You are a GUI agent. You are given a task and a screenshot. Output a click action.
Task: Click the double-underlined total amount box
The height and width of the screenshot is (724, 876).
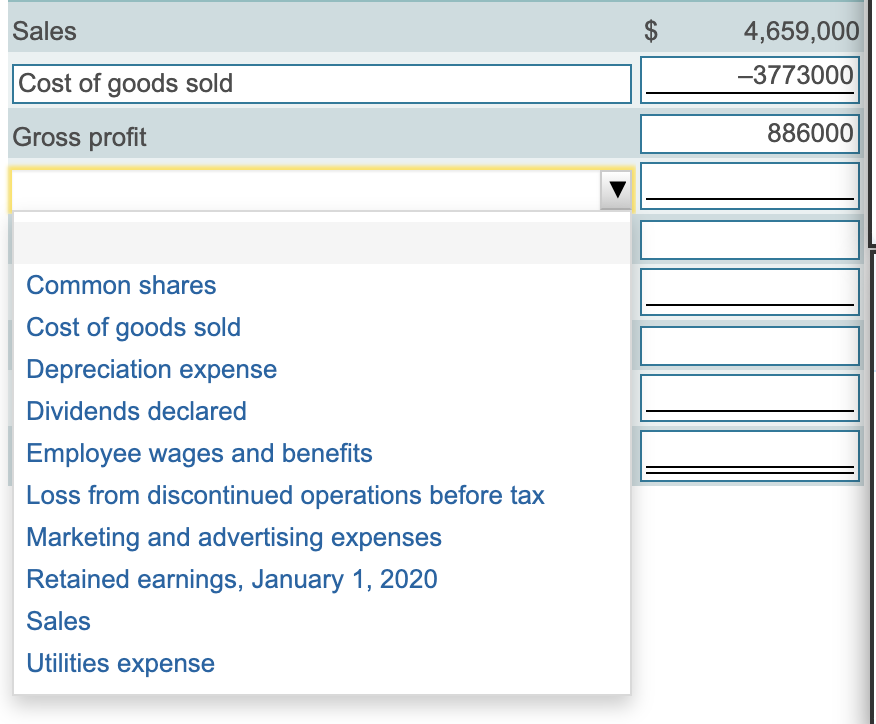click(x=748, y=455)
